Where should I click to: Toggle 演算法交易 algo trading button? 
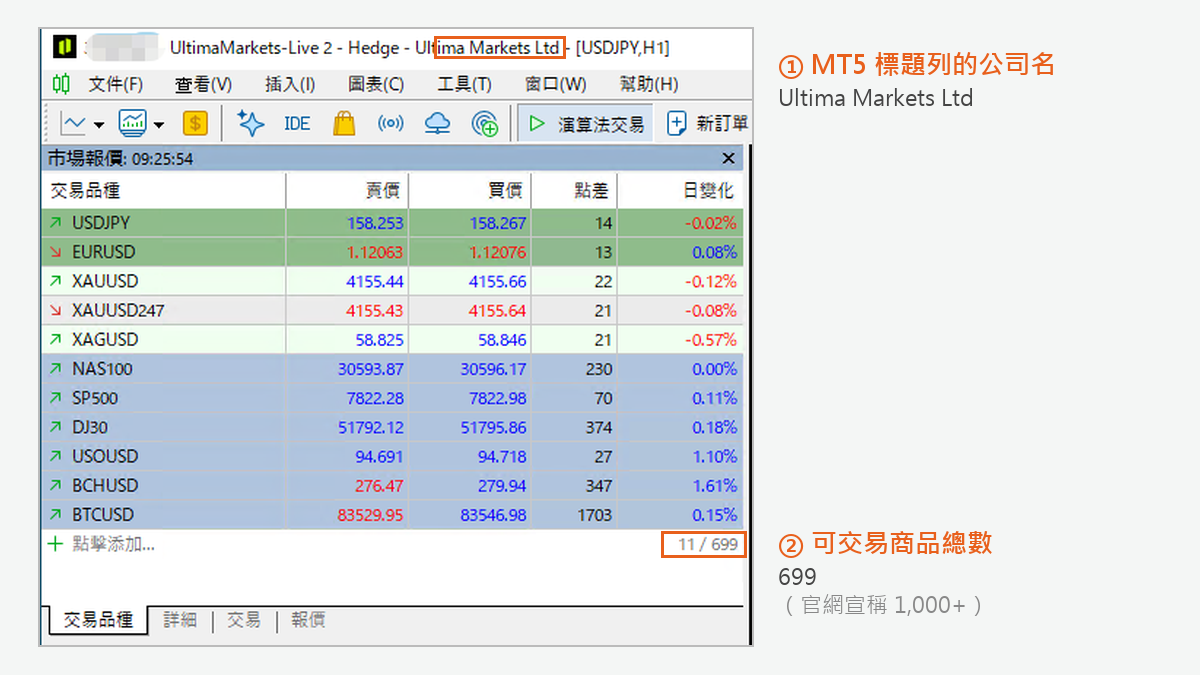click(x=586, y=124)
